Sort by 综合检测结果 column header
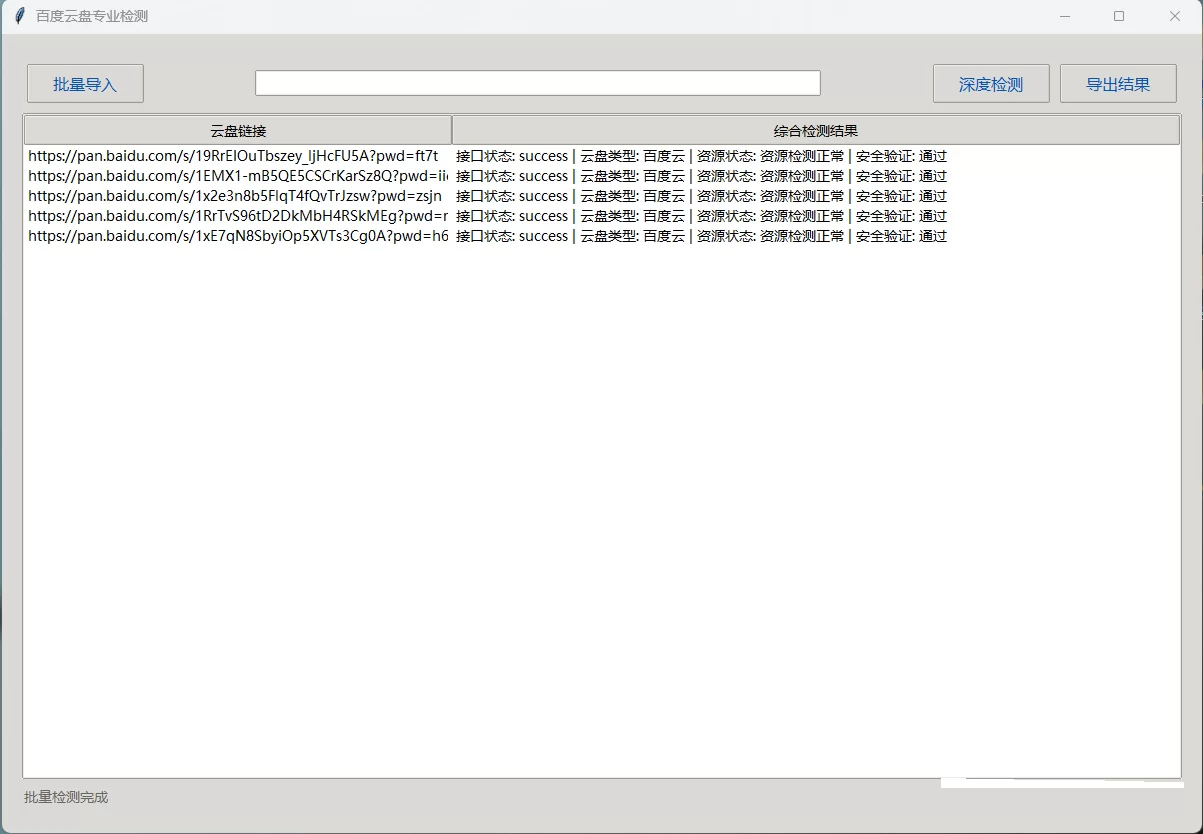Viewport: 1203px width, 834px height. coord(816,130)
